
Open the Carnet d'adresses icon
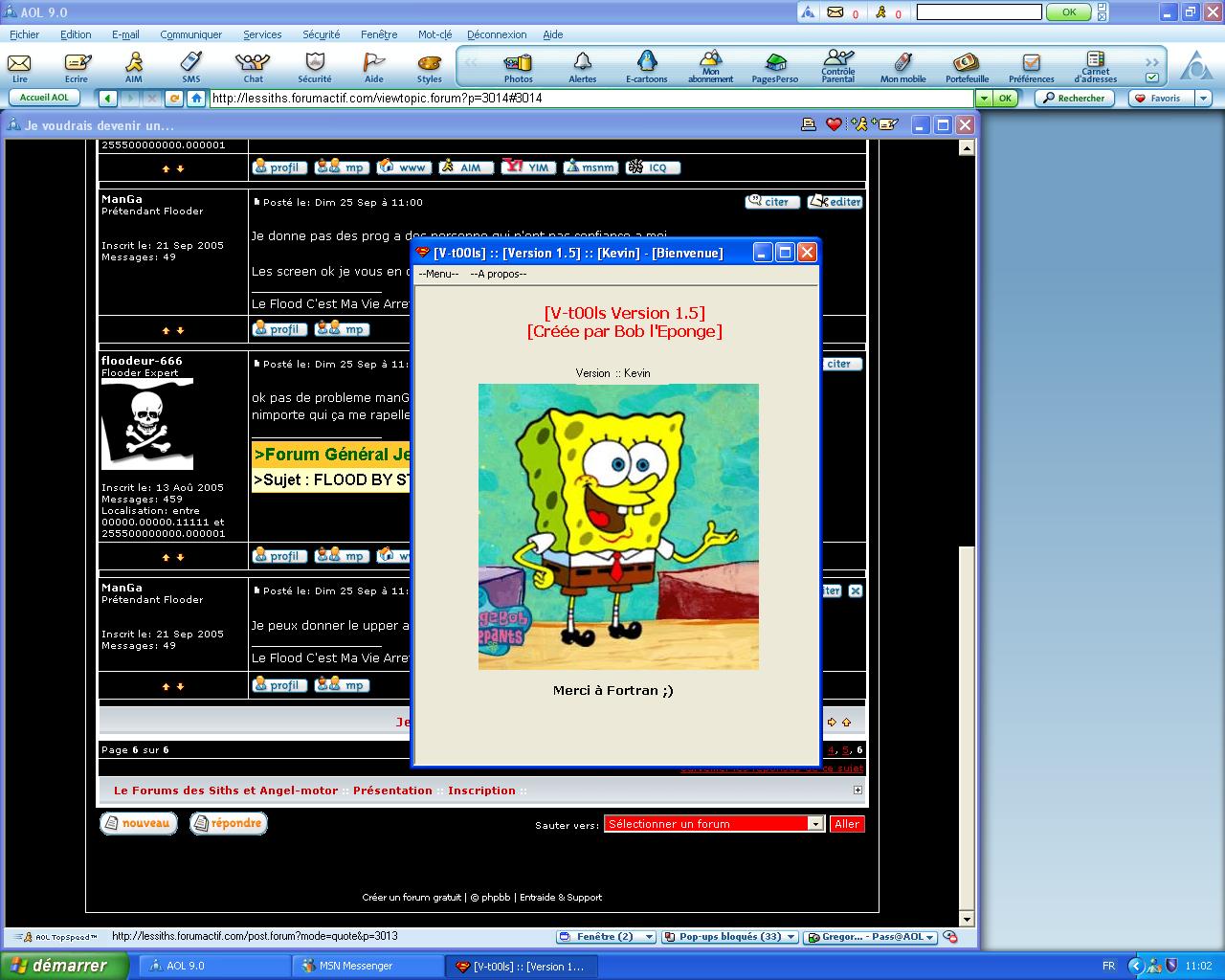pos(1095,65)
